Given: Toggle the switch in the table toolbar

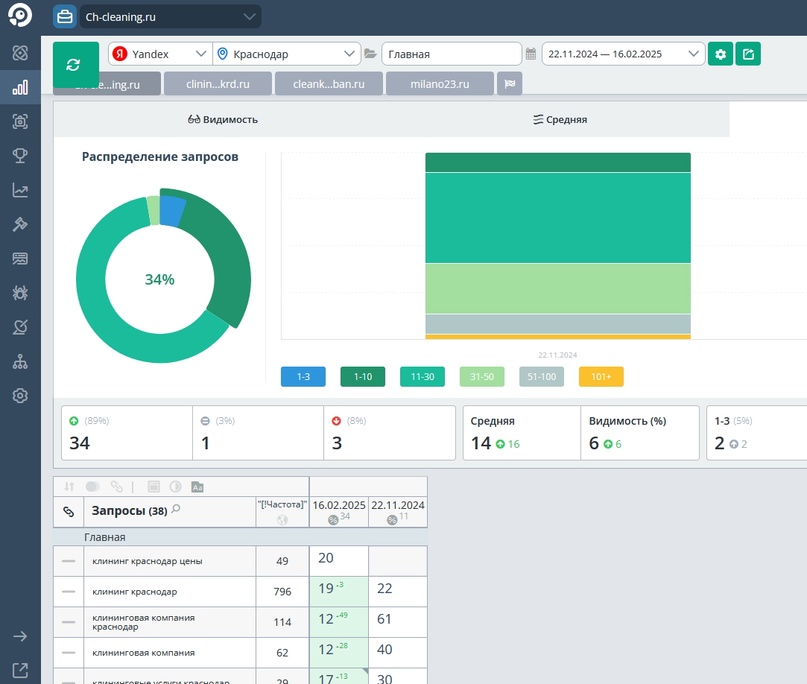Looking at the screenshot, I should (x=93, y=486).
